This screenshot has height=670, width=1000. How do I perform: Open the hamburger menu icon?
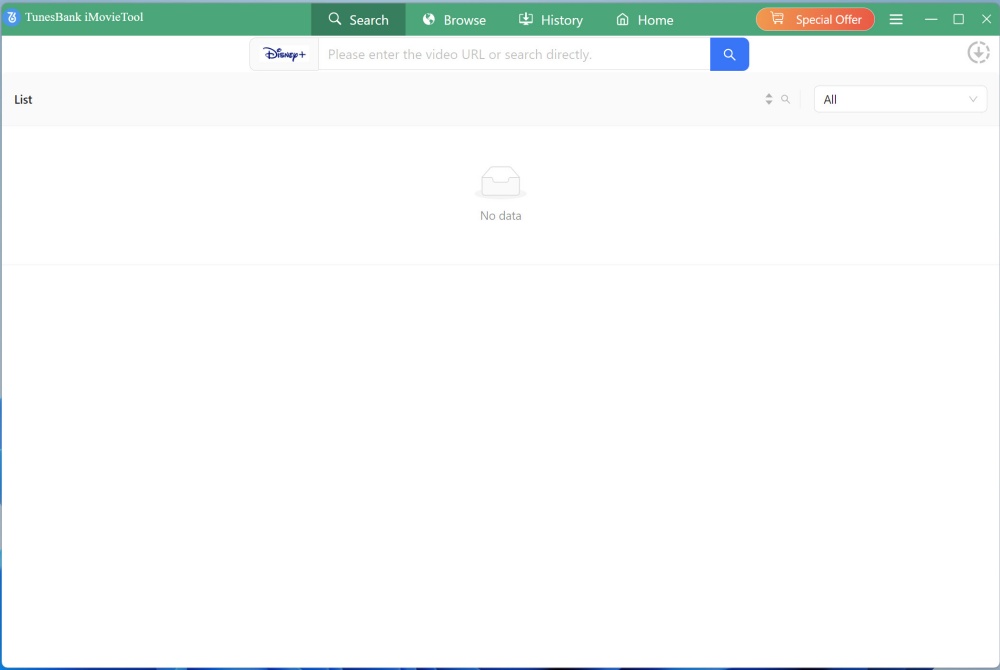(x=896, y=20)
